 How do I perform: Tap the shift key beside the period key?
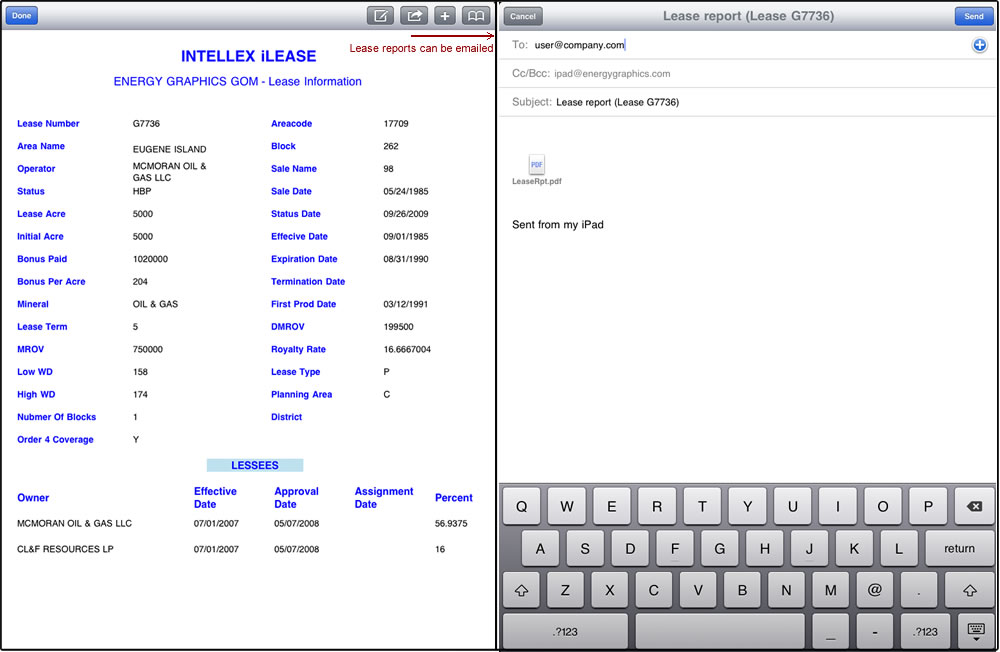coord(969,590)
